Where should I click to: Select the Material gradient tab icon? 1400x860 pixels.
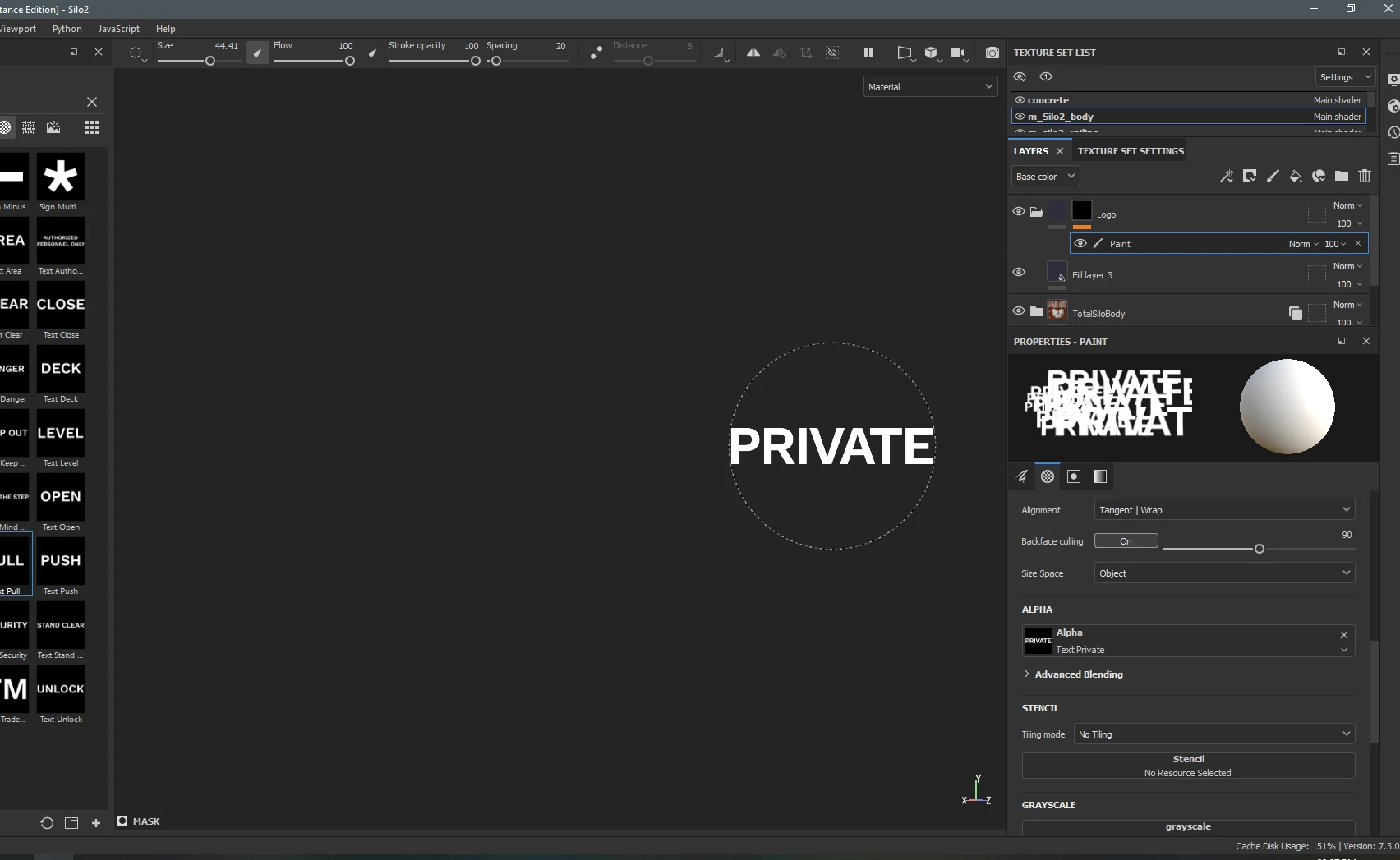[x=1100, y=476]
